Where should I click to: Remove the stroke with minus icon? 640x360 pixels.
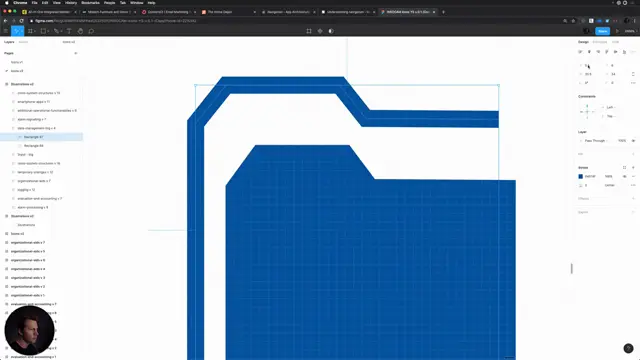[x=633, y=176]
